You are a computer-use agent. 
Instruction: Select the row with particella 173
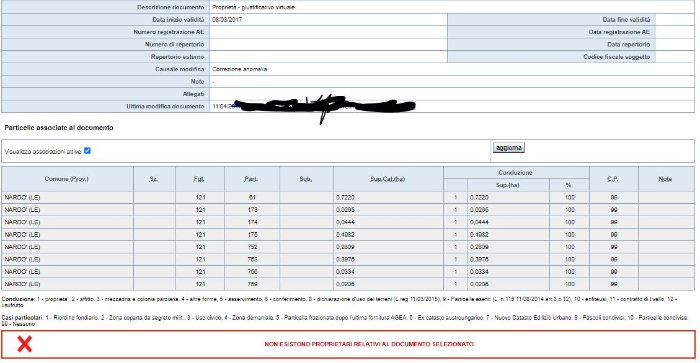348,210
